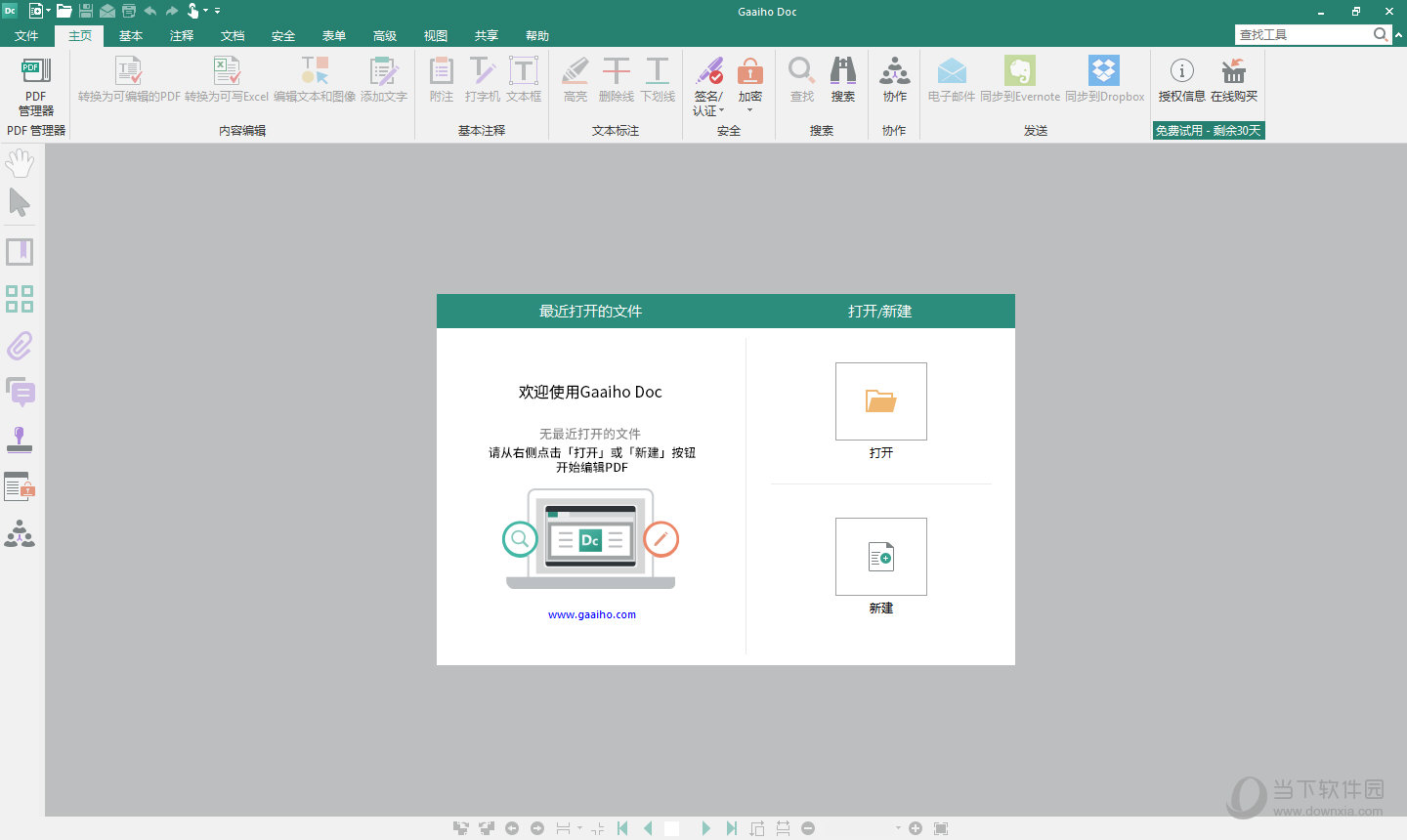Choose the 高亮 highlight tool

[x=576, y=79]
